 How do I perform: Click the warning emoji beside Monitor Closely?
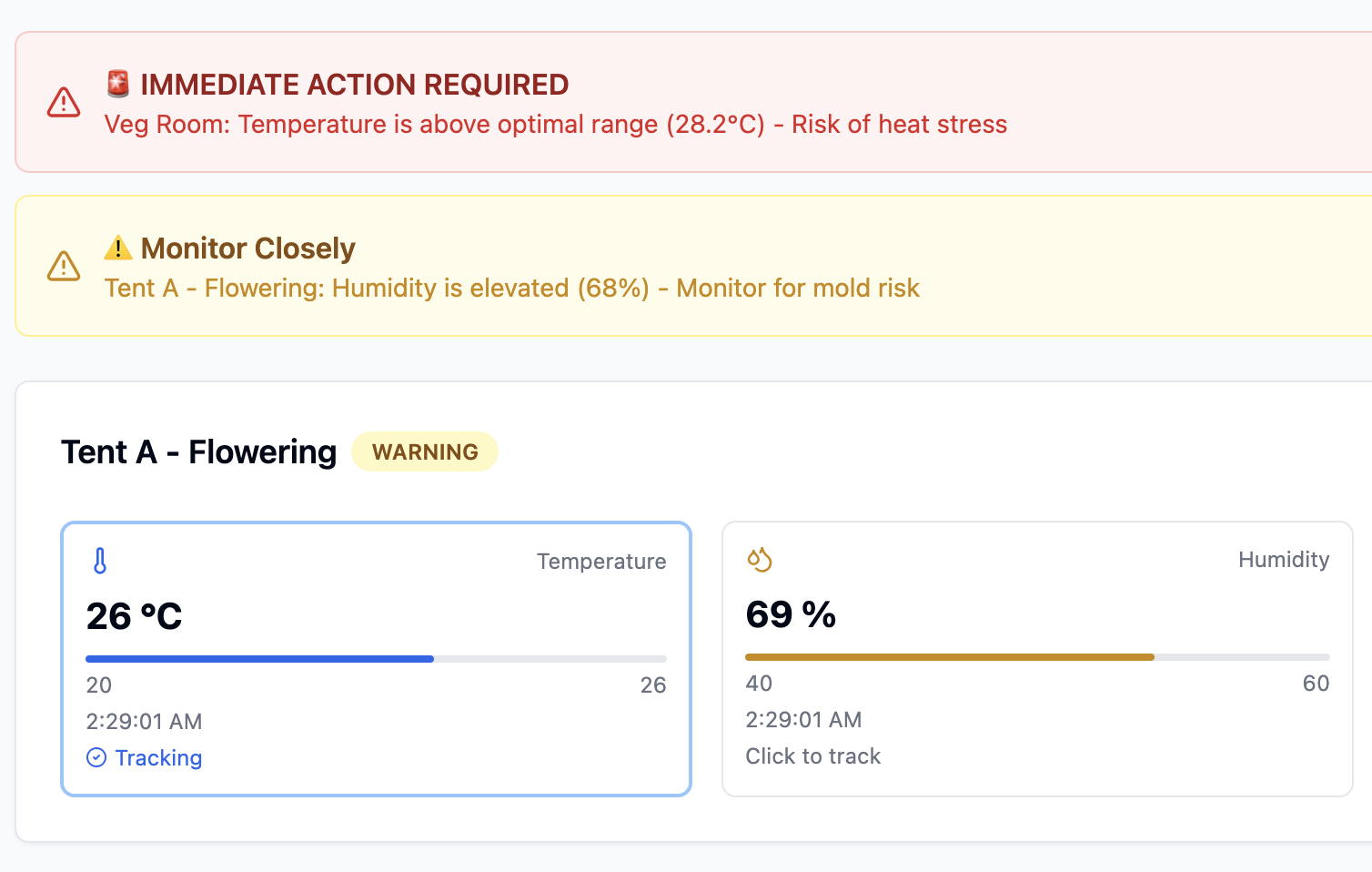click(118, 248)
